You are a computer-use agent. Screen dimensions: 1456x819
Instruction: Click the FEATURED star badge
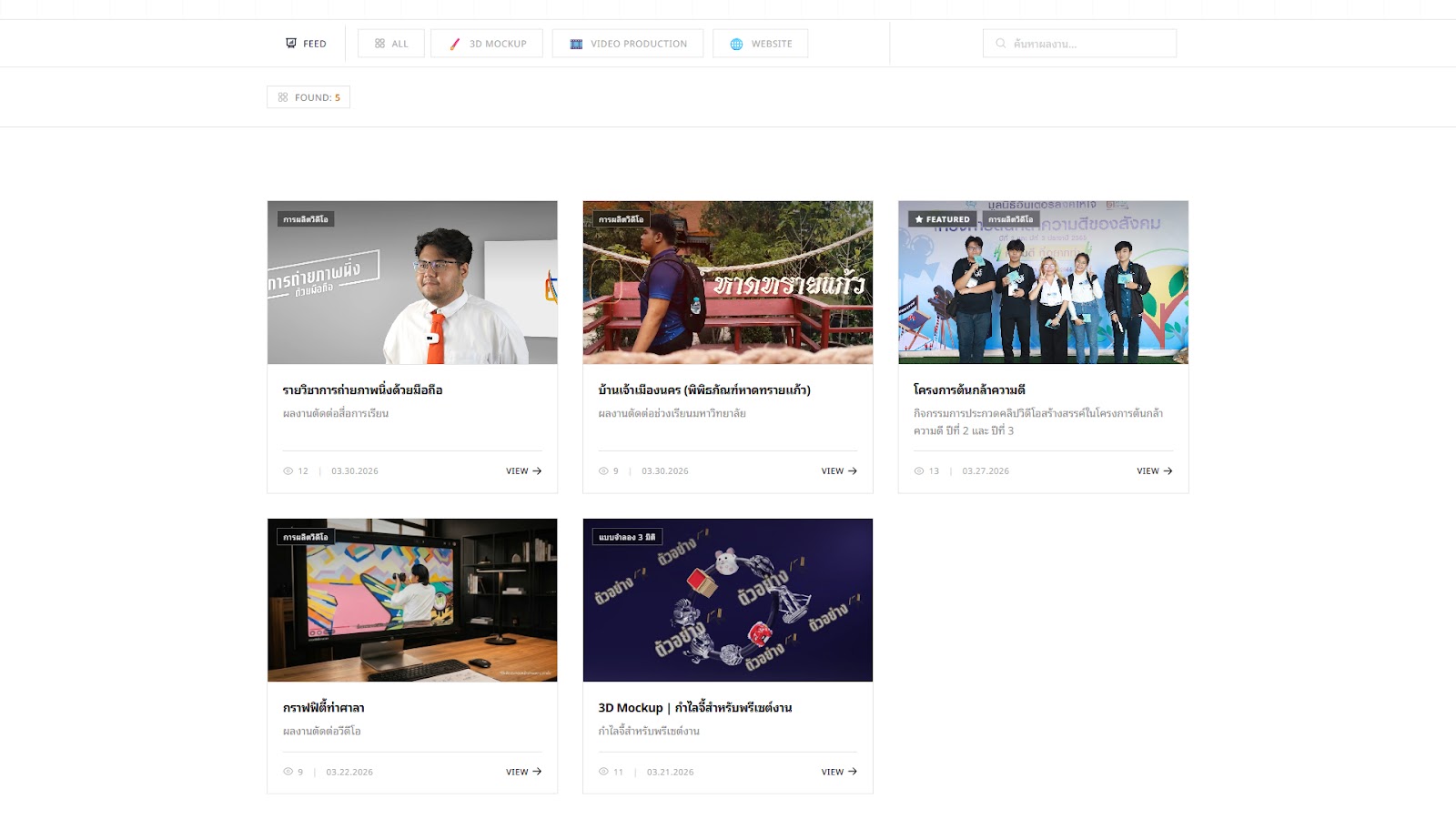click(942, 219)
